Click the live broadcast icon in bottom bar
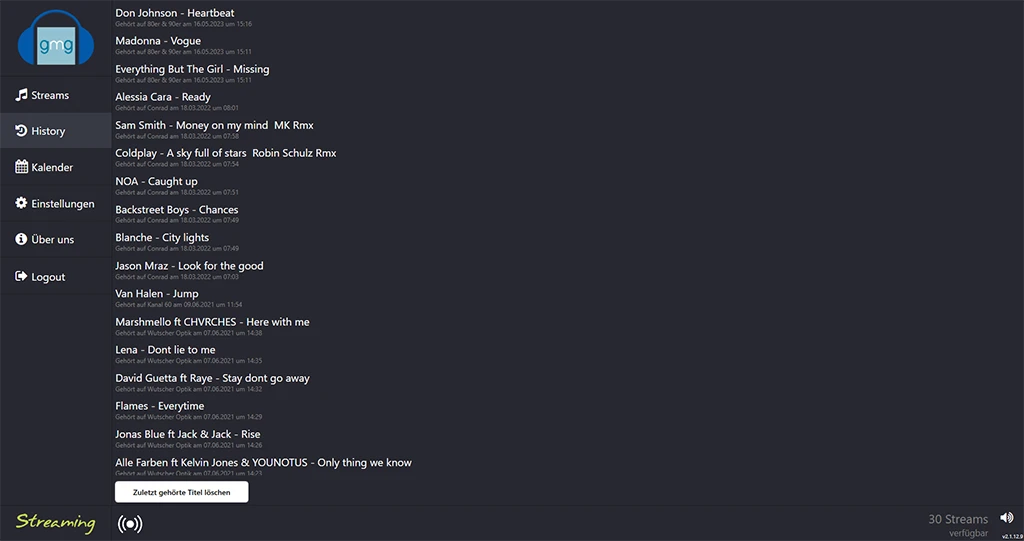The image size is (1024, 541). [130, 523]
